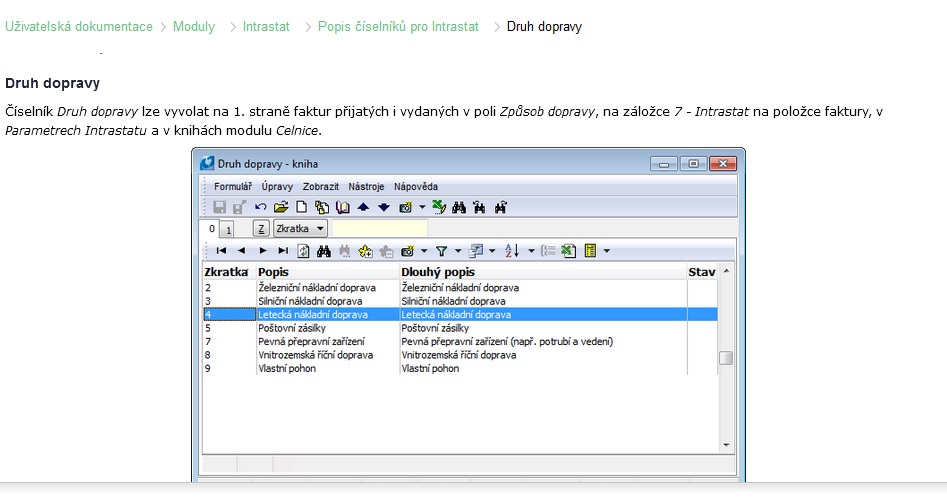The image size is (947, 499).
Task: Click the blue down arrow icon
Action: [x=384, y=207]
